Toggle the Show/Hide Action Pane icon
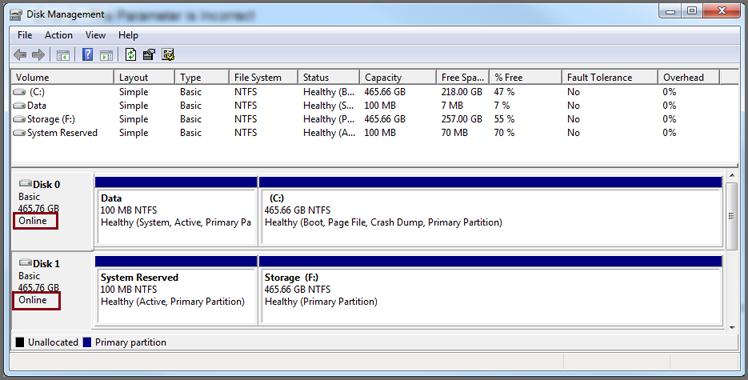 coord(106,55)
